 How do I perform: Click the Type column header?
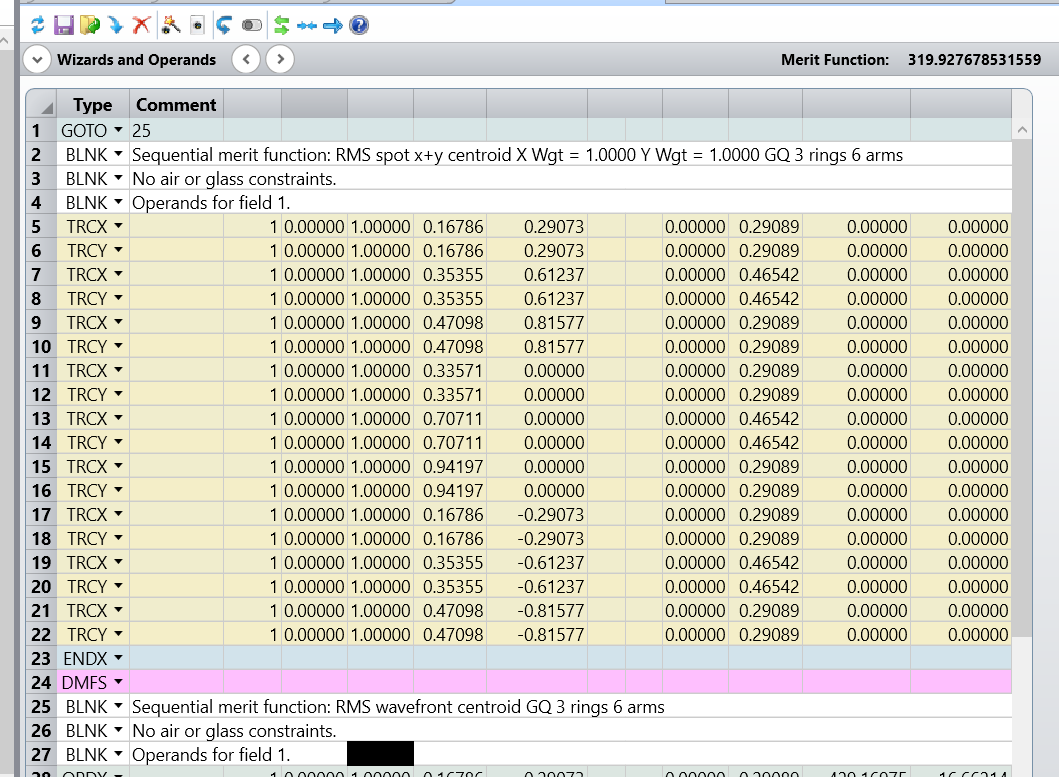tap(93, 105)
